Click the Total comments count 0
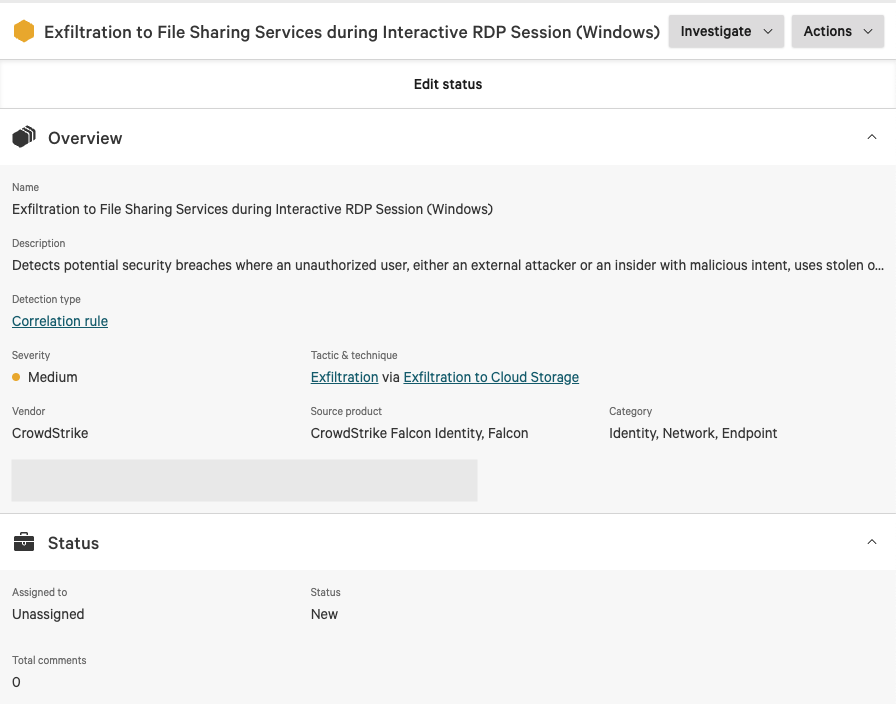896x704 pixels. pyautogui.click(x=16, y=682)
